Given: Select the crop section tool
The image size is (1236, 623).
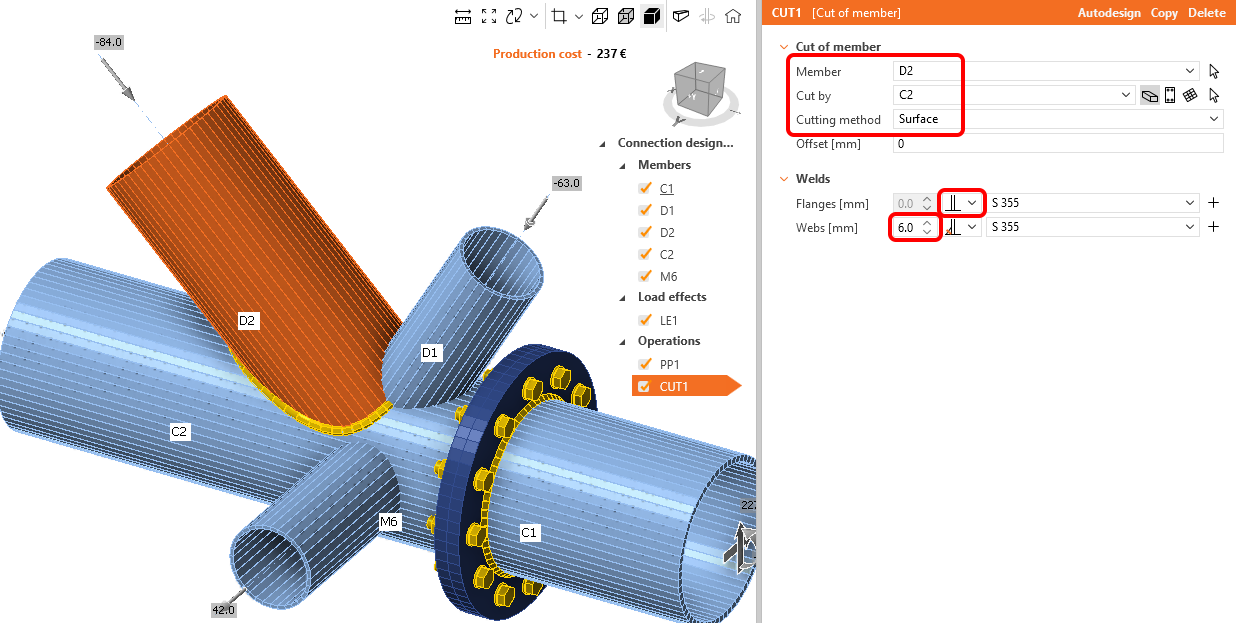Looking at the screenshot, I should (559, 16).
